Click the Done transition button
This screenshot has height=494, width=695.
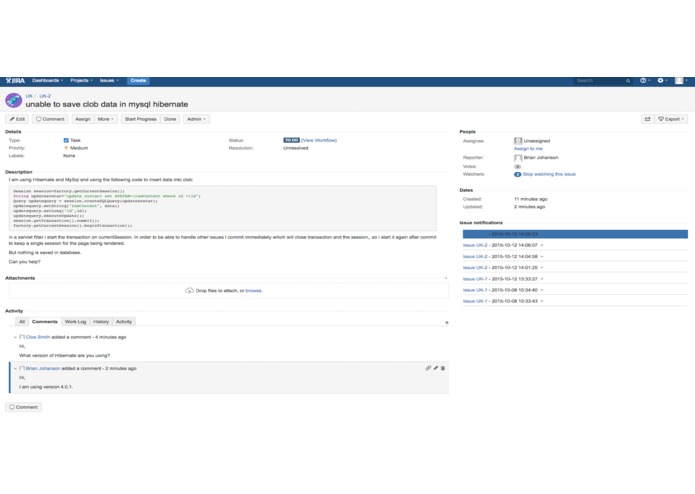[170, 119]
